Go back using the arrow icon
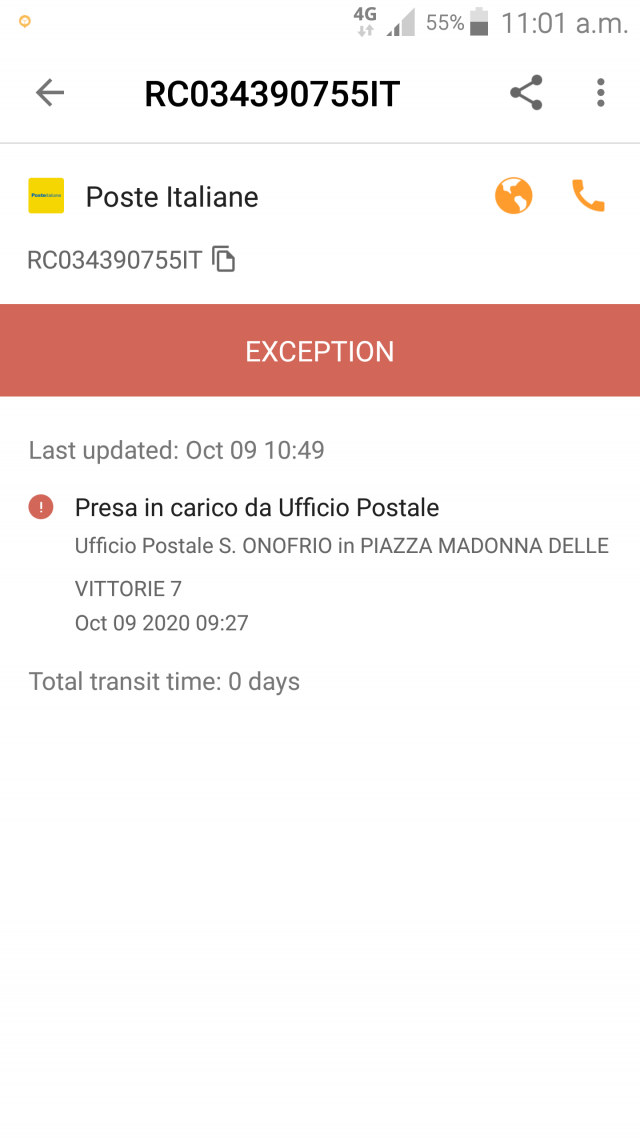 49,93
